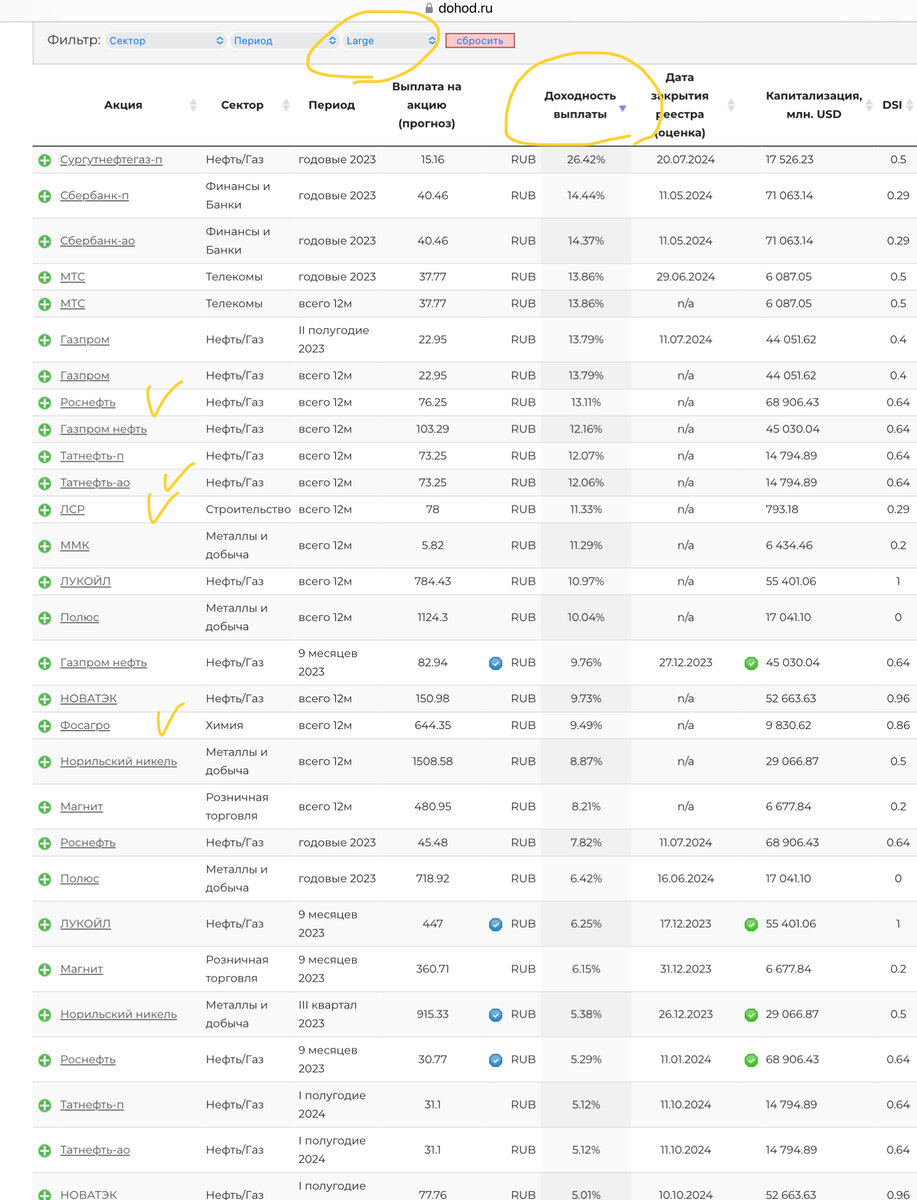
Task: Click the green plus beside Фосагро
Action: (x=44, y=726)
